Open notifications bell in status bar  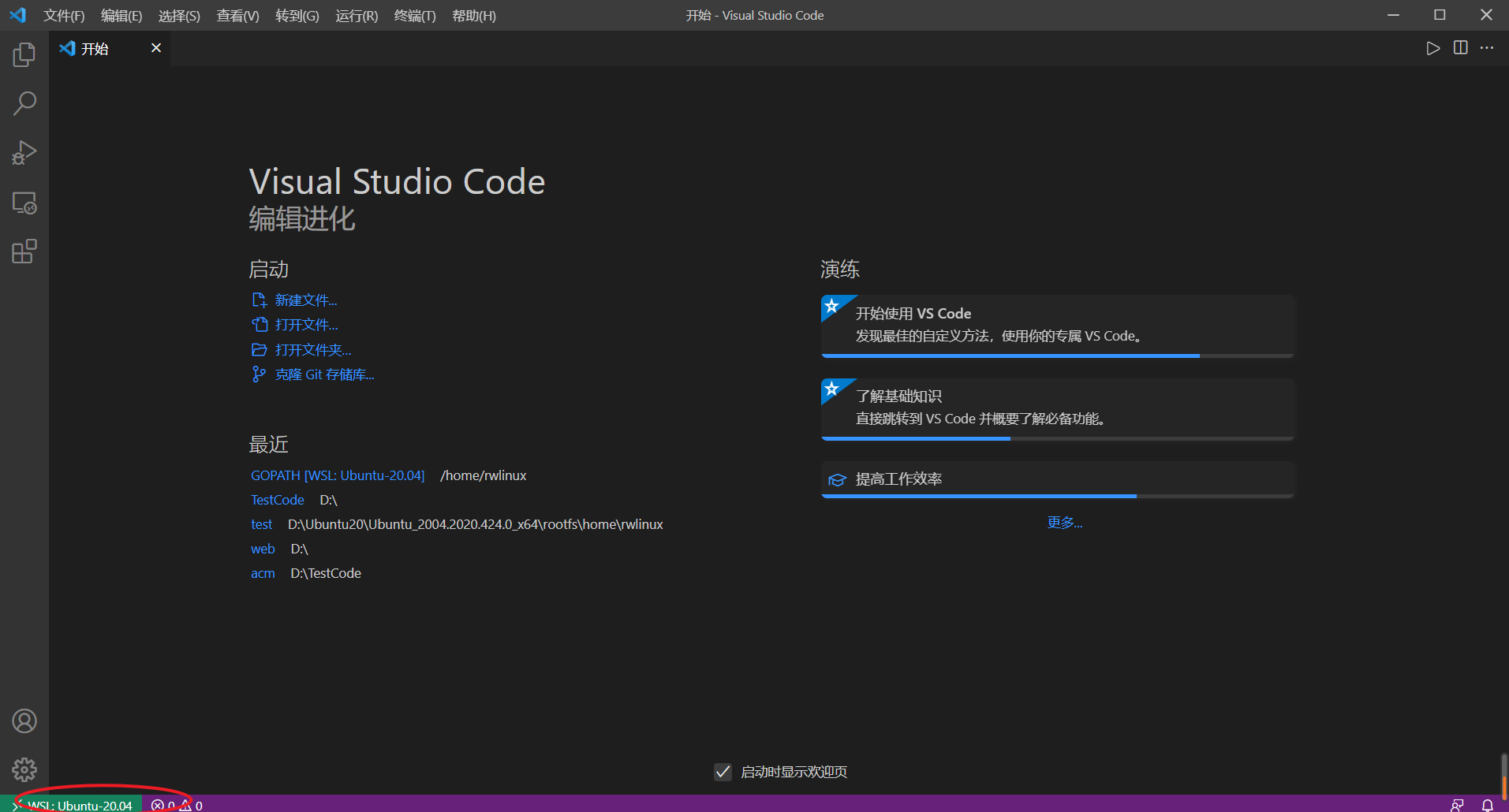pyautogui.click(x=1487, y=805)
